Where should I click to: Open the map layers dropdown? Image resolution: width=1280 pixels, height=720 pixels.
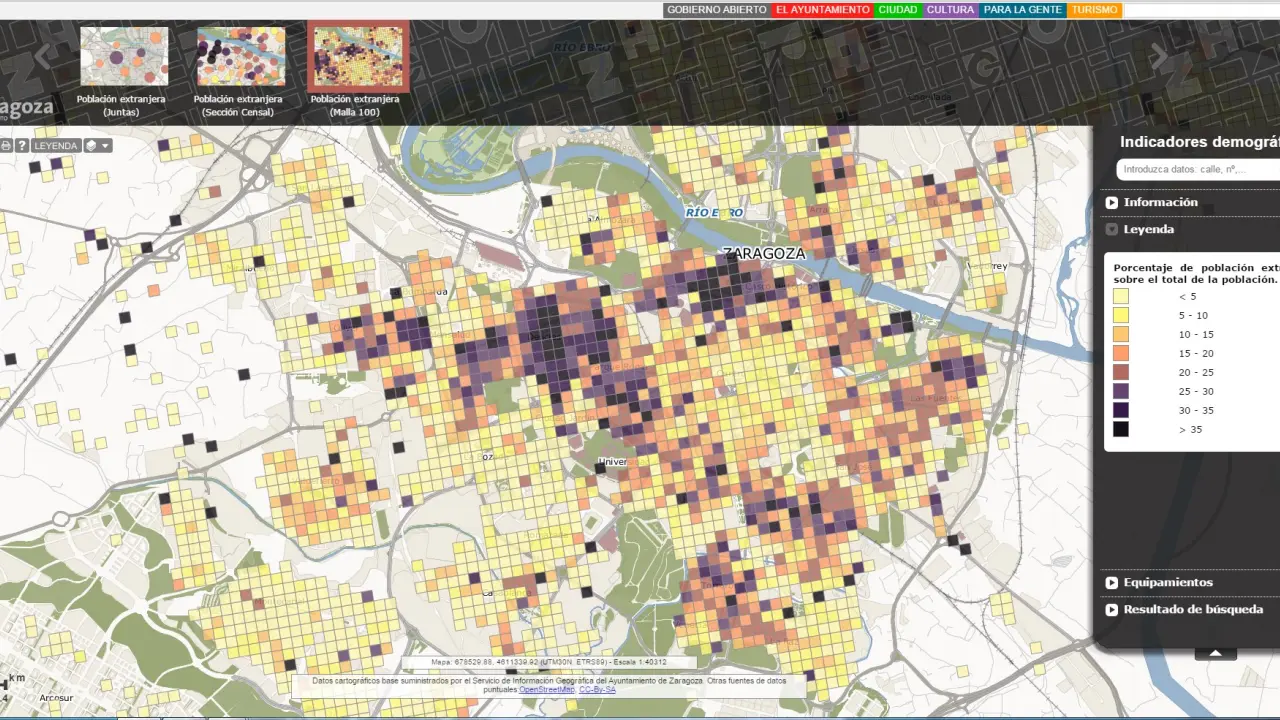pyautogui.click(x=98, y=146)
